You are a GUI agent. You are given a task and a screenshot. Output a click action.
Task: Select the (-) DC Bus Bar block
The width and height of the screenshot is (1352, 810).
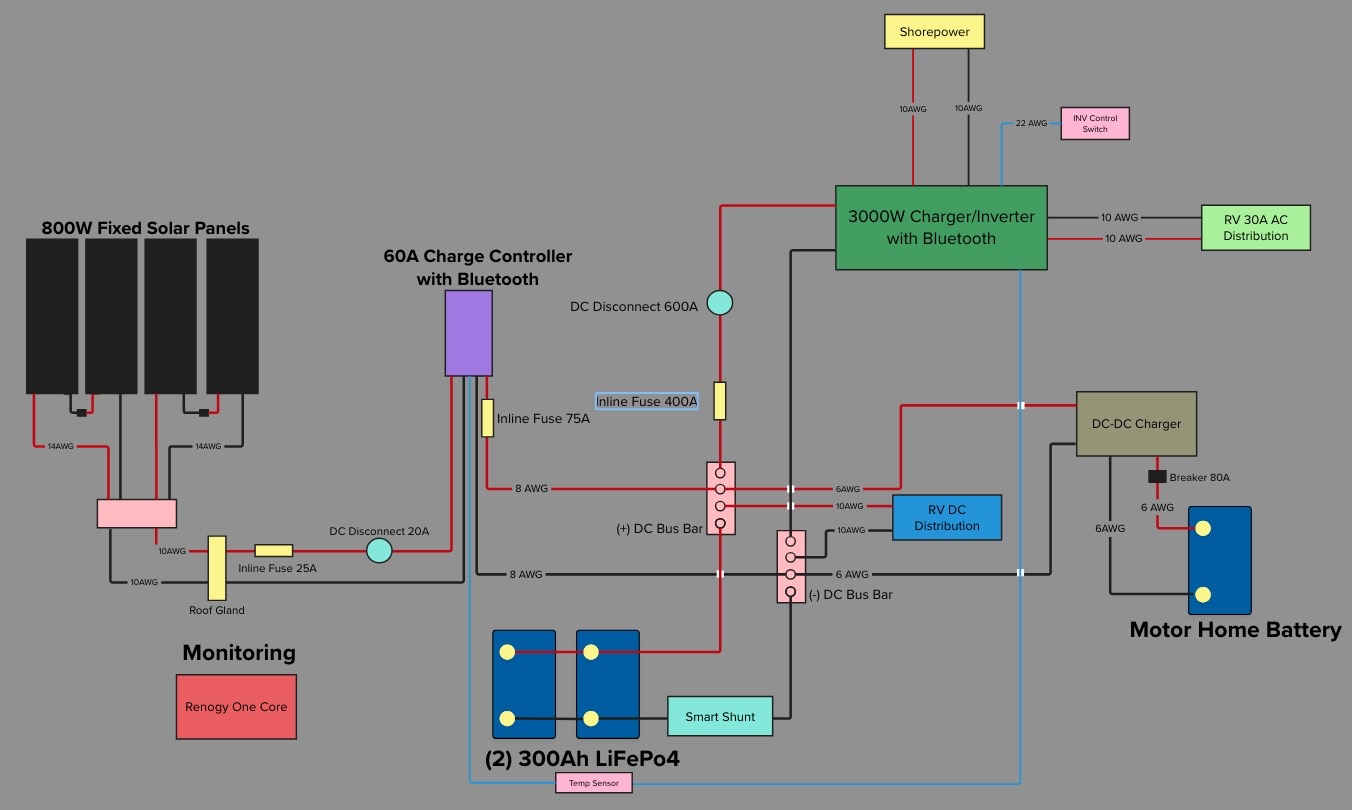[x=791, y=567]
